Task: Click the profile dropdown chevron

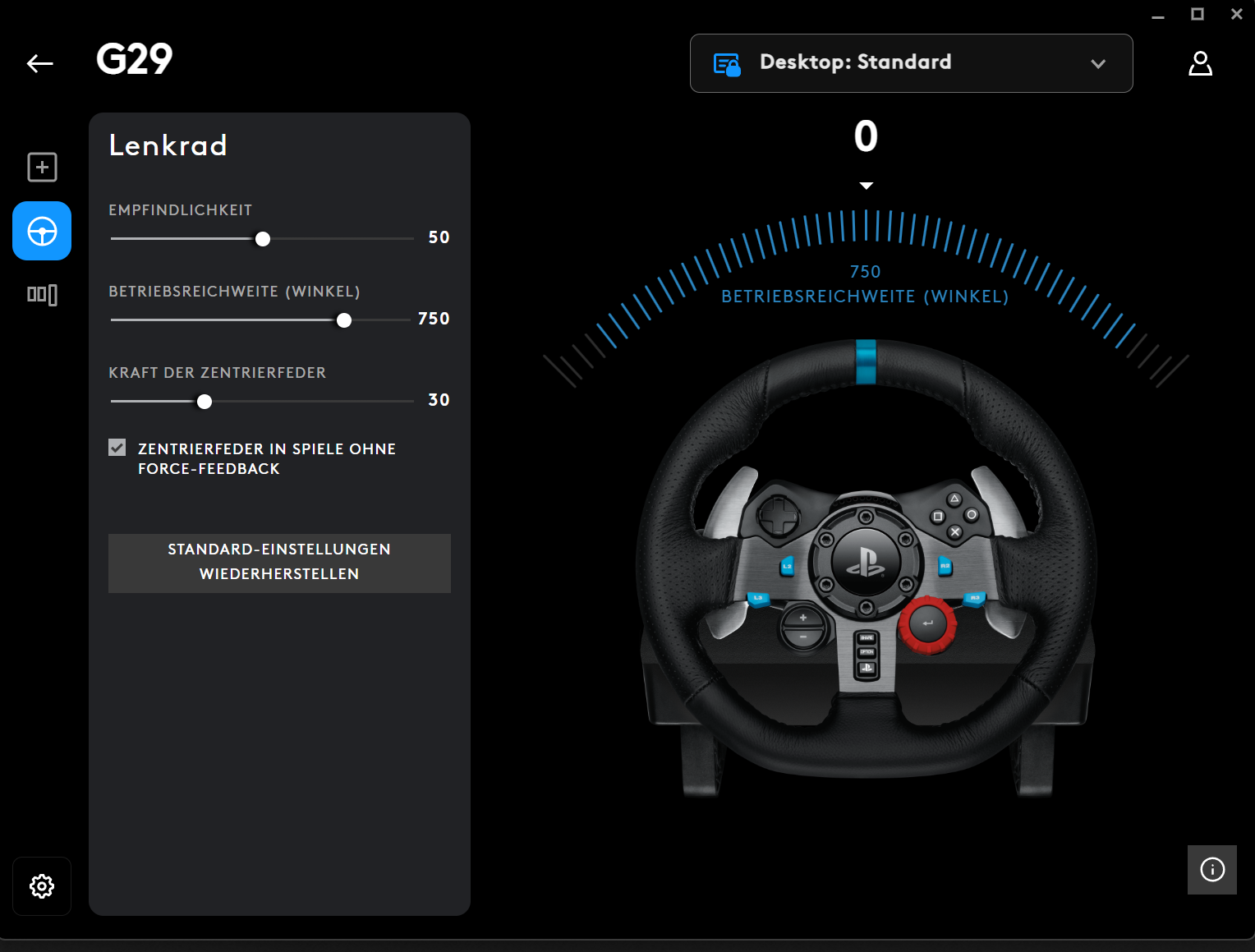Action: coord(1098,64)
